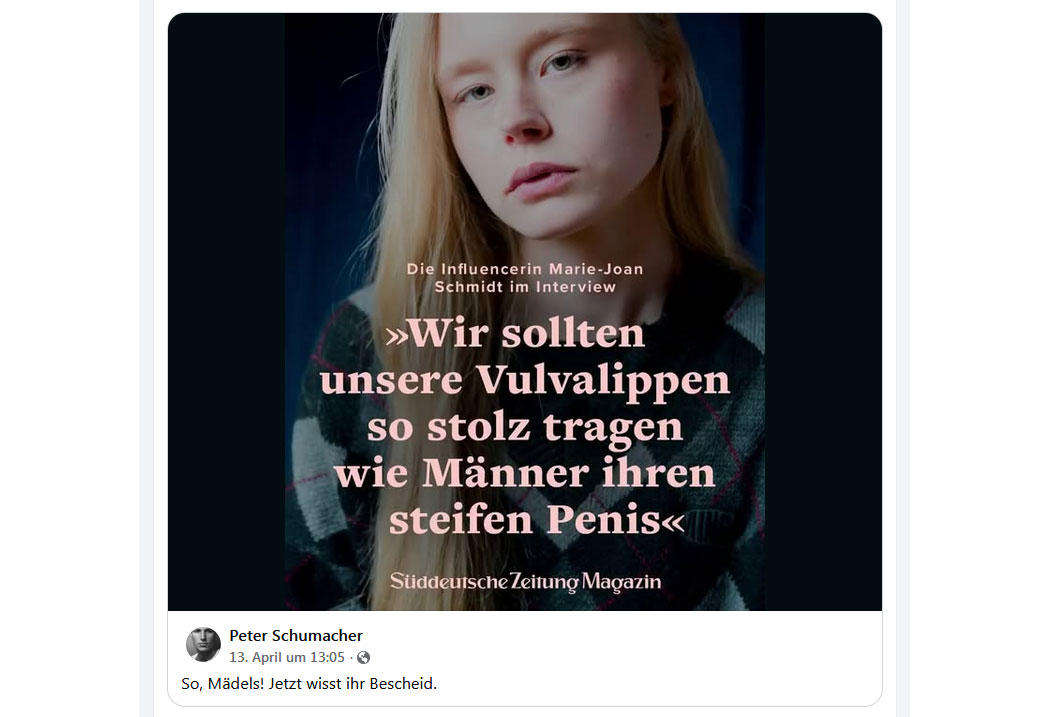Click the black bar left of the photo
The height and width of the screenshot is (717, 1050).
pos(226,311)
